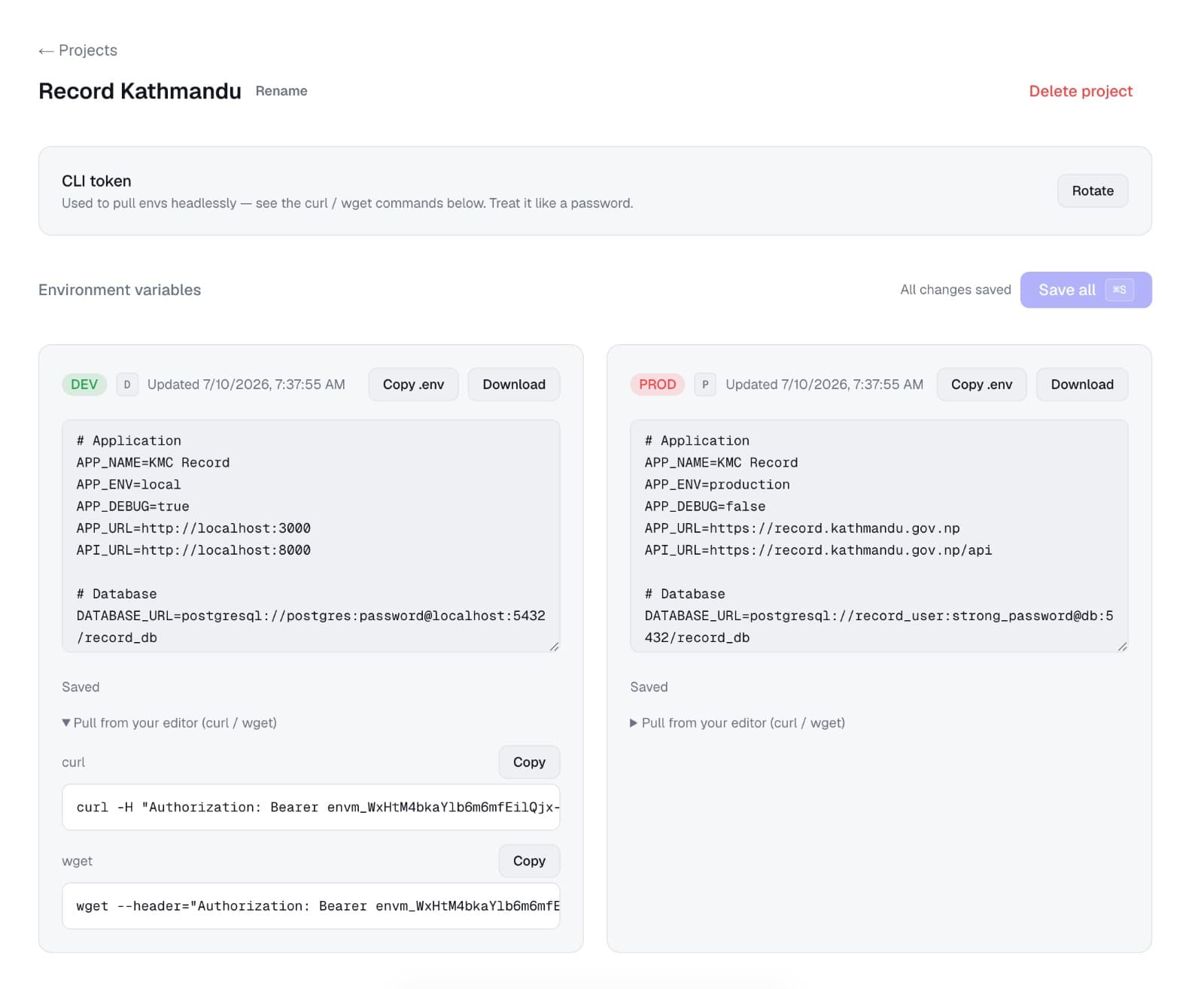Image resolution: width=1204 pixels, height=989 pixels.
Task: Rotate the CLI token
Action: pos(1093,191)
